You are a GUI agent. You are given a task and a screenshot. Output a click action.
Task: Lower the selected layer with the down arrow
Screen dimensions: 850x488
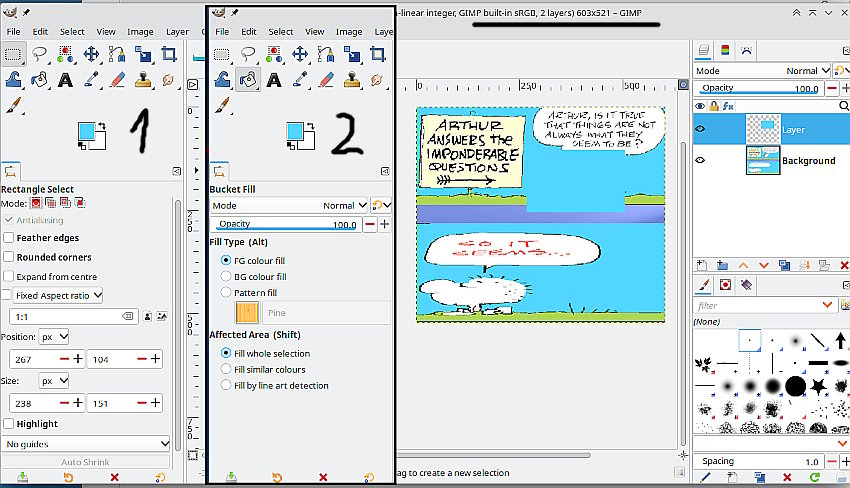pos(764,265)
